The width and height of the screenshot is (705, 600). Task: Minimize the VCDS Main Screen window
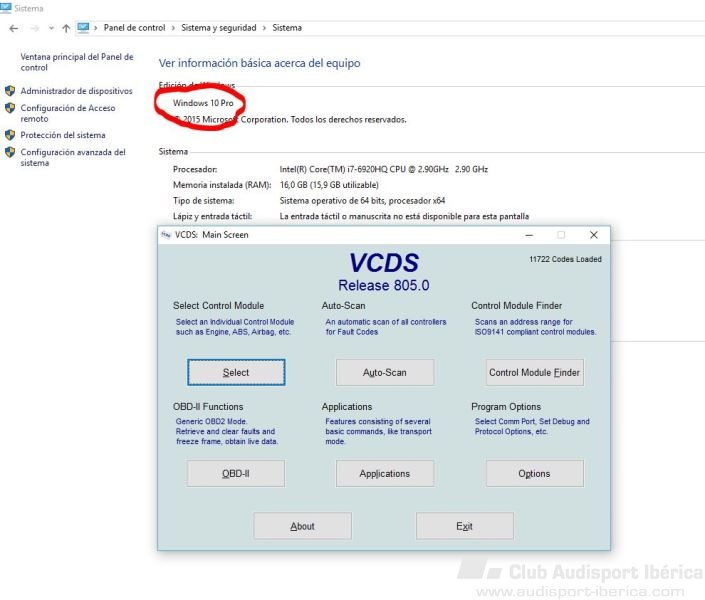[x=529, y=235]
